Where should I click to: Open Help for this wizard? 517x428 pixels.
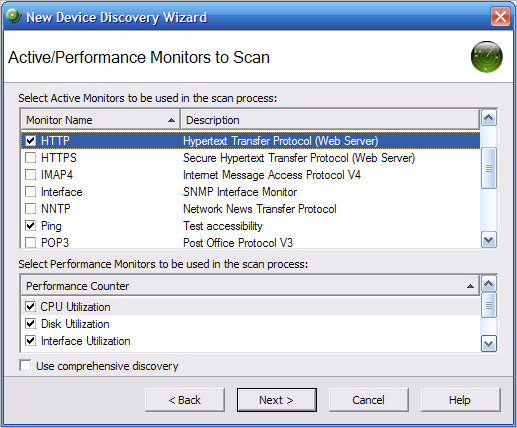pyautogui.click(x=460, y=400)
